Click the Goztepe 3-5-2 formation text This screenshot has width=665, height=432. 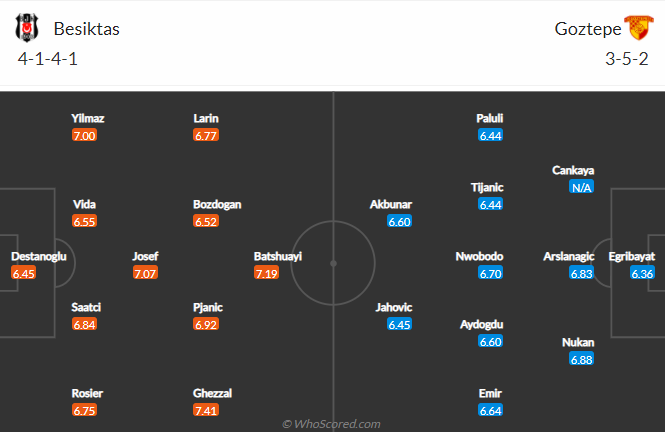click(x=626, y=59)
